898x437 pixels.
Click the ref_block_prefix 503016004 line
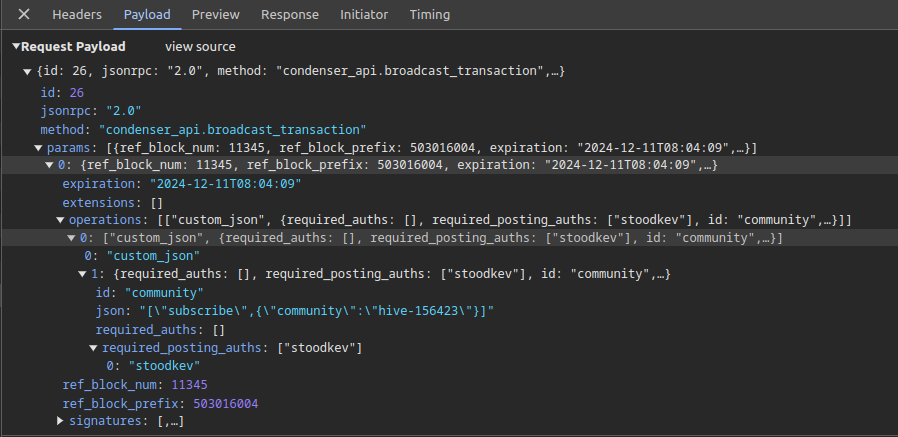tap(159, 404)
